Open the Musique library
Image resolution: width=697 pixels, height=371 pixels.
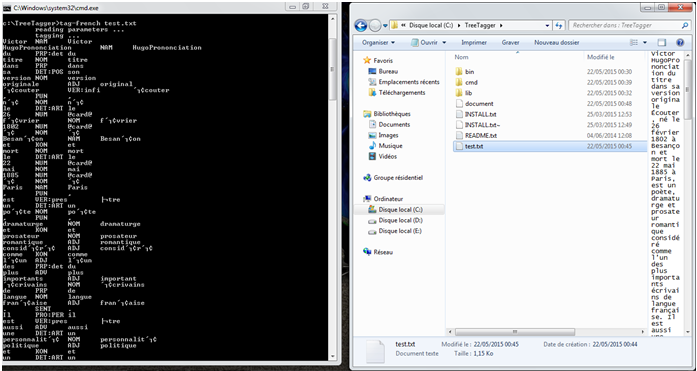pos(385,146)
